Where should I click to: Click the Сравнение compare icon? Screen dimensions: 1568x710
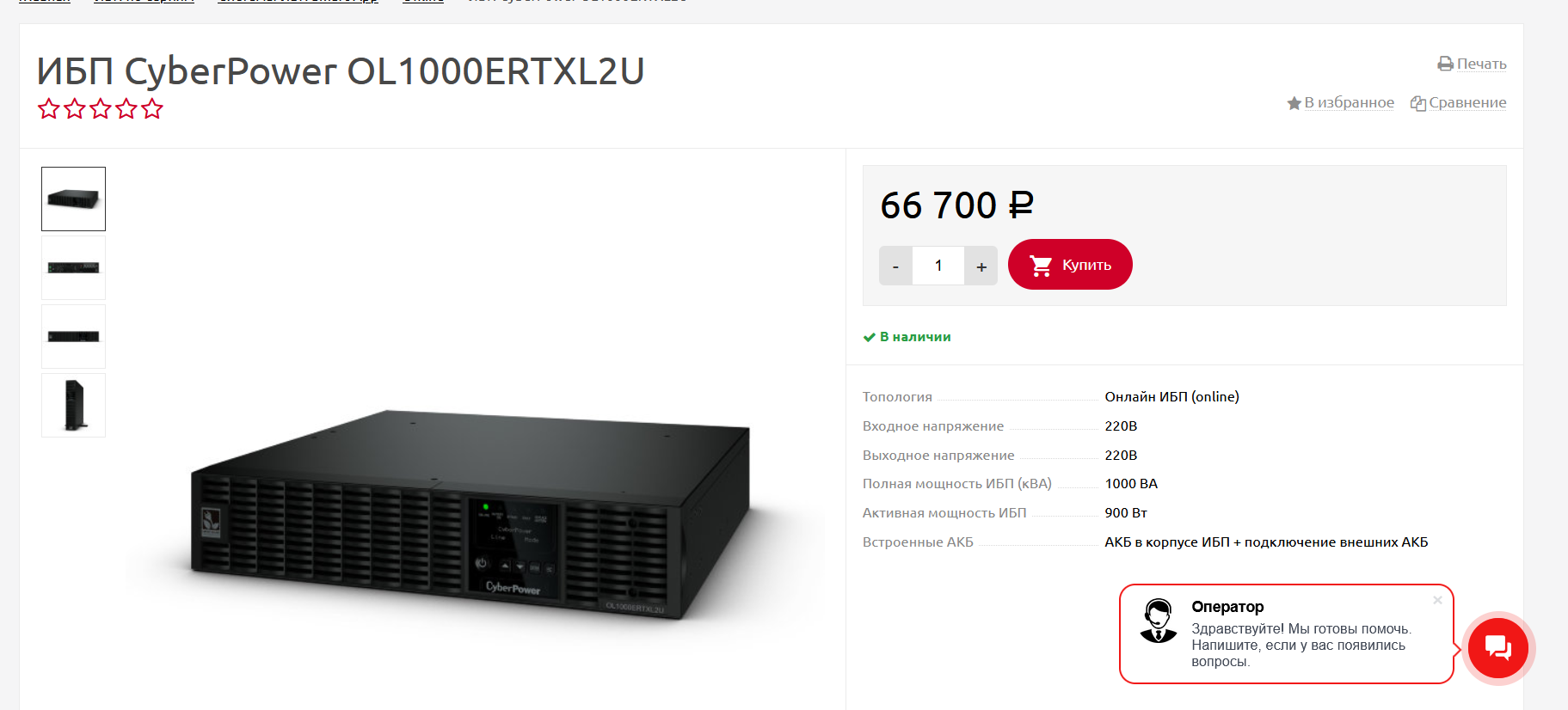point(1418,103)
